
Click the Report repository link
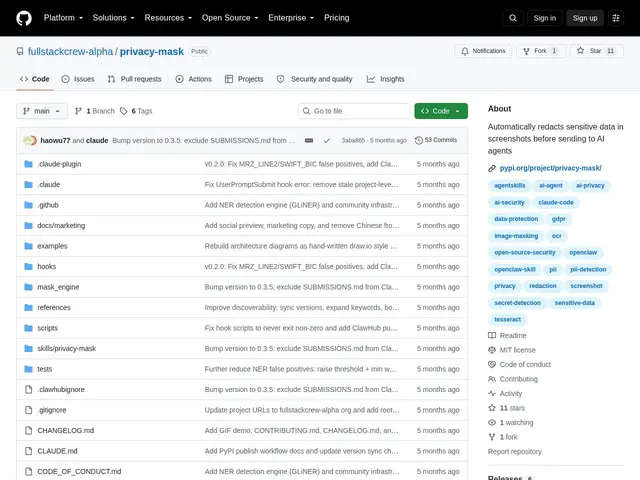coord(515,451)
